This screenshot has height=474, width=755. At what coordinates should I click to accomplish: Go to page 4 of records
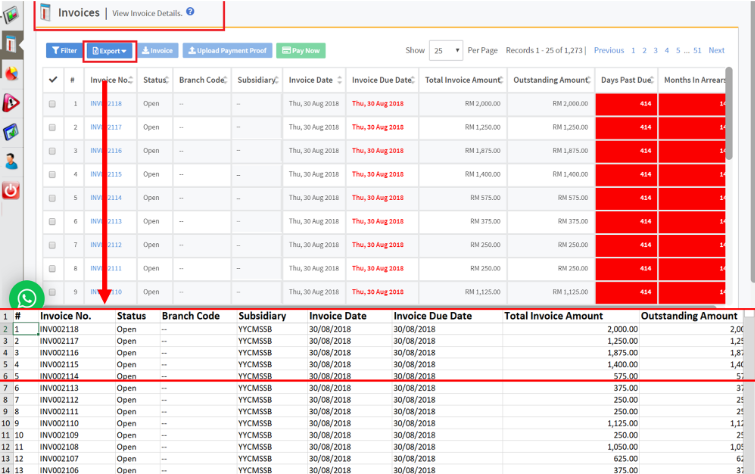(x=667, y=50)
